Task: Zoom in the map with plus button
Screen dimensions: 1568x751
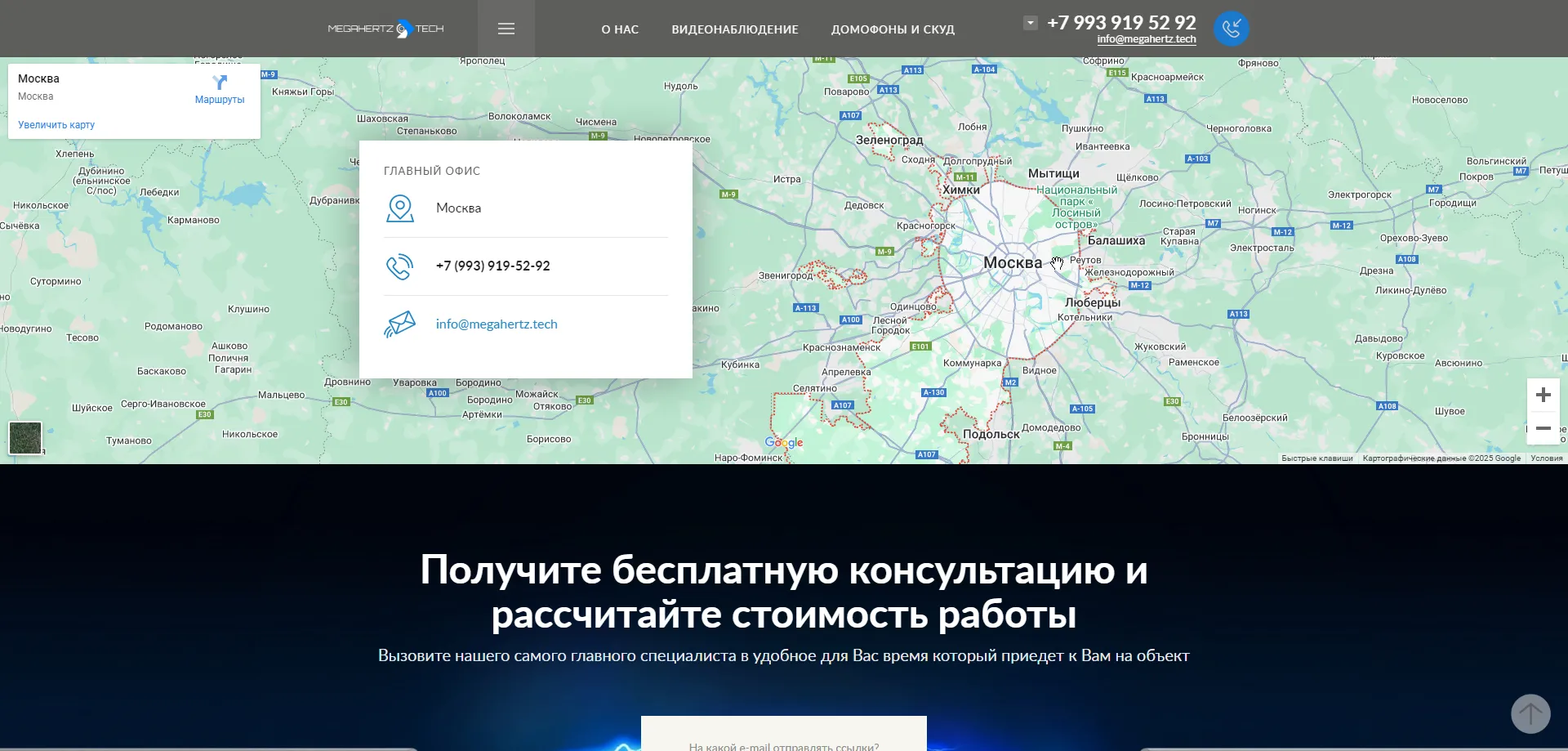Action: (1543, 396)
